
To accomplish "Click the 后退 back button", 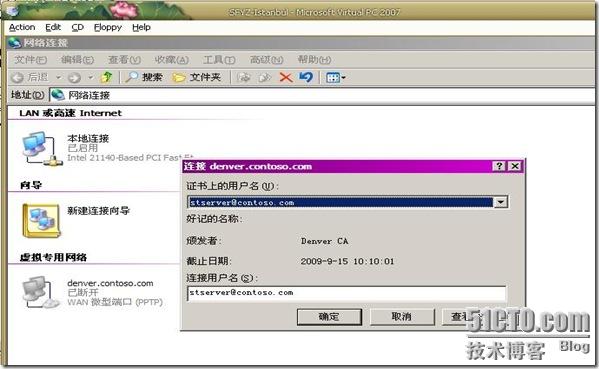I will pos(30,78).
